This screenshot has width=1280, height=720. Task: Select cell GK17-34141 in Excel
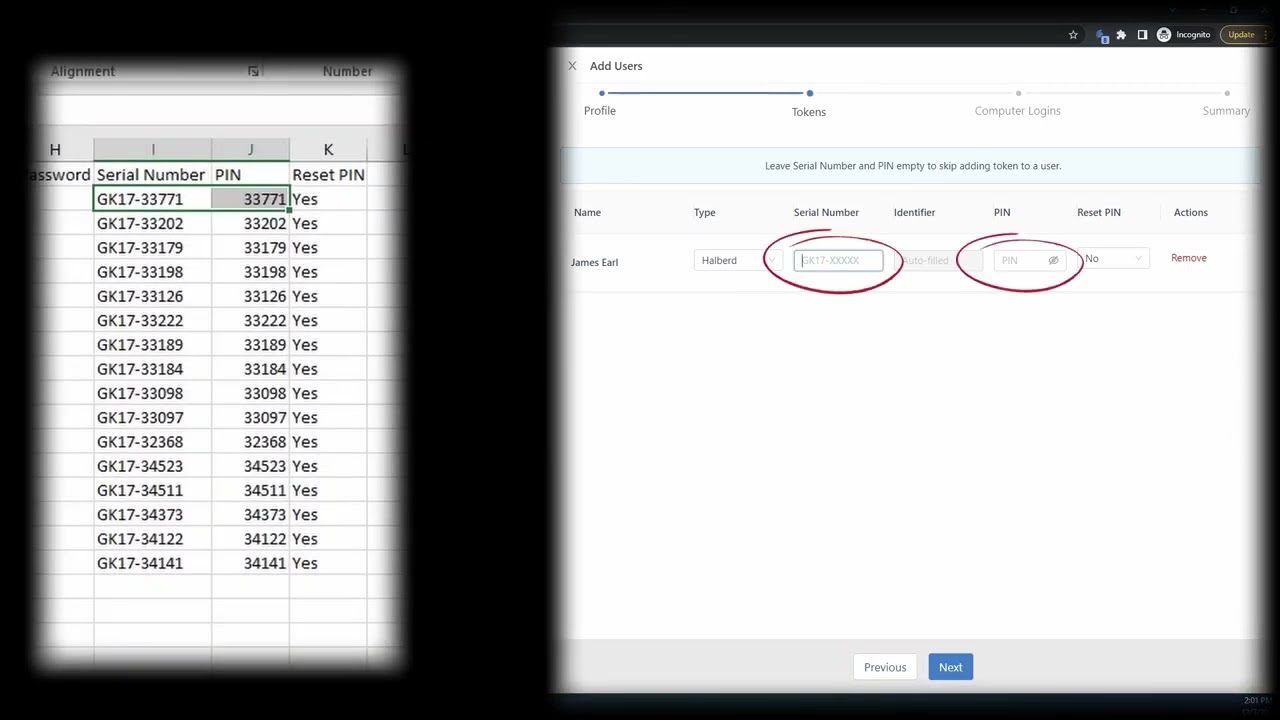point(153,563)
